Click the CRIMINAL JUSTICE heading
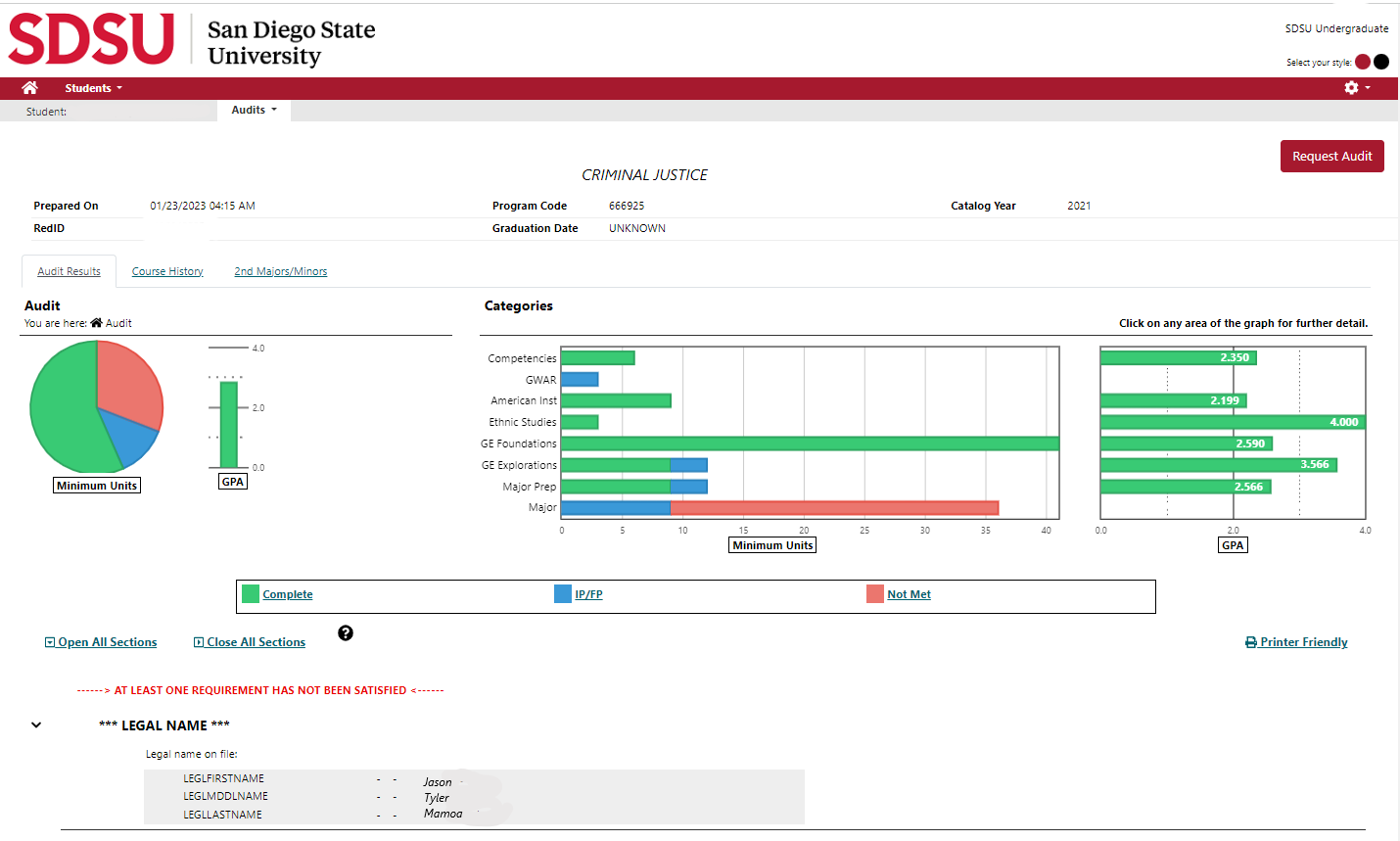This screenshot has height=841, width=1400. 644,175
